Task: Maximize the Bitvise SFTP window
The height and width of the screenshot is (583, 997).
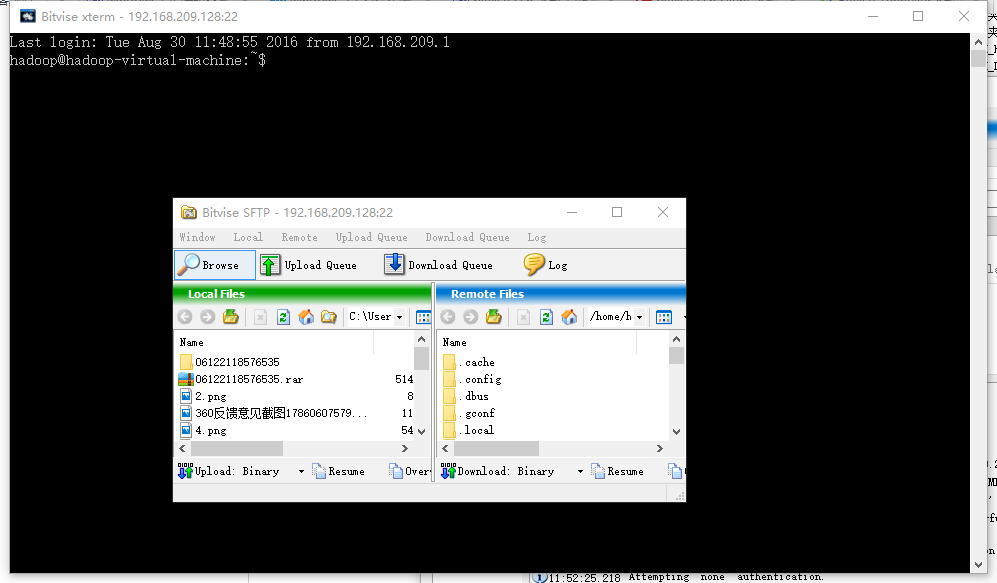Action: (617, 212)
